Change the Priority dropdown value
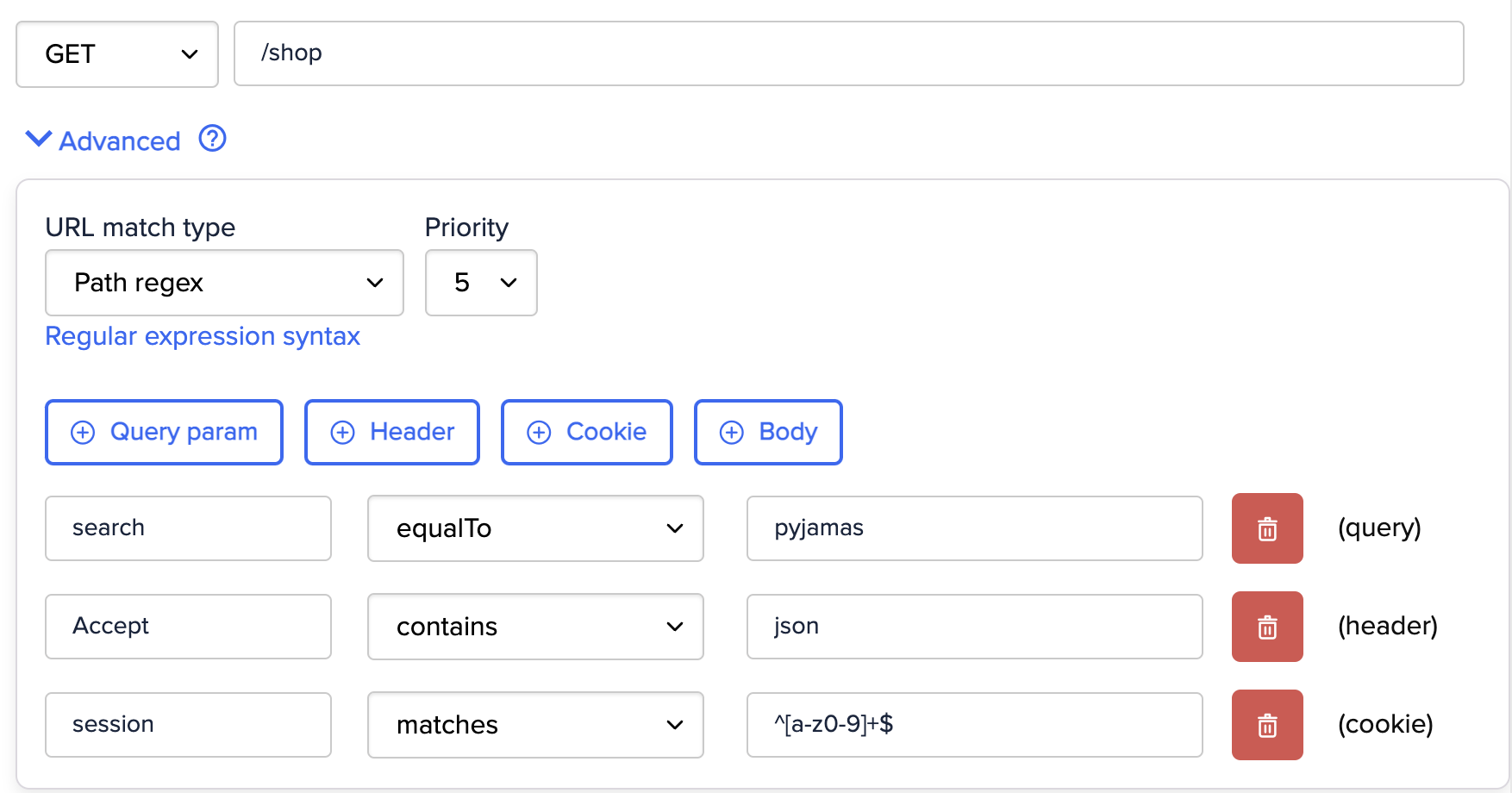 coord(481,283)
